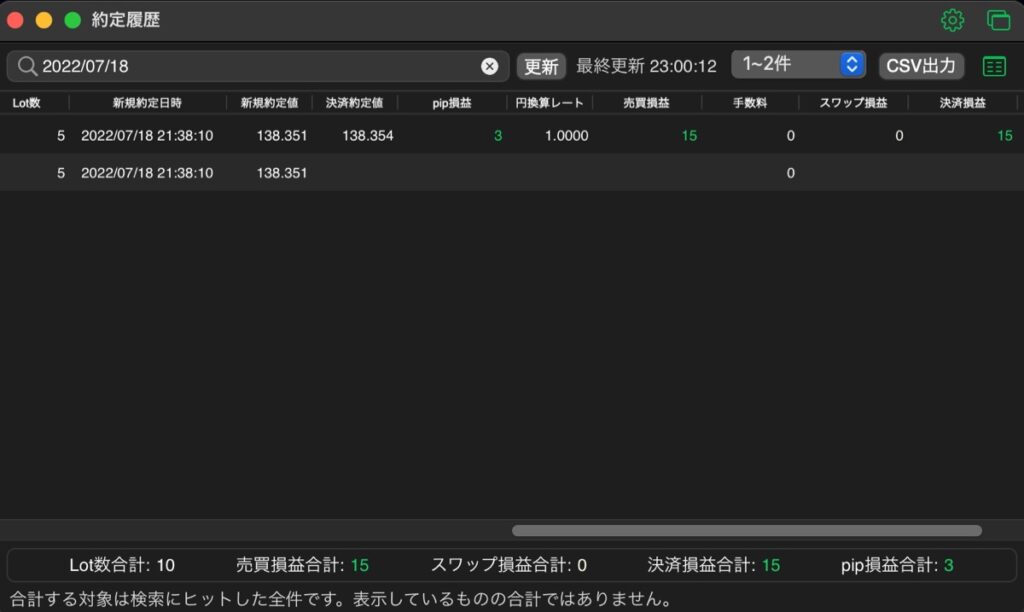Select the 1.0000 円換算レート cell
The height and width of the screenshot is (612, 1024).
coord(566,136)
